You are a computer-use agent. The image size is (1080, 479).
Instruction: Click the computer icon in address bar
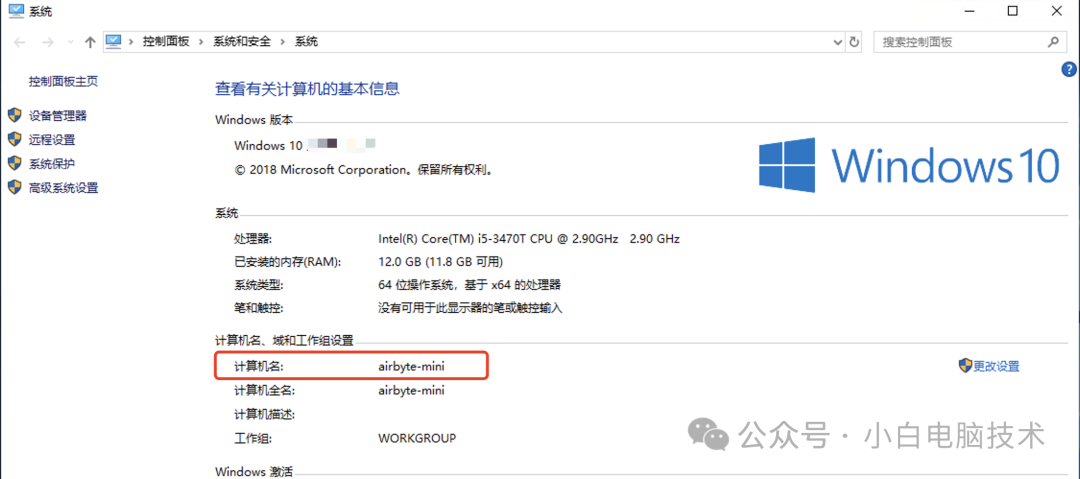(x=113, y=41)
